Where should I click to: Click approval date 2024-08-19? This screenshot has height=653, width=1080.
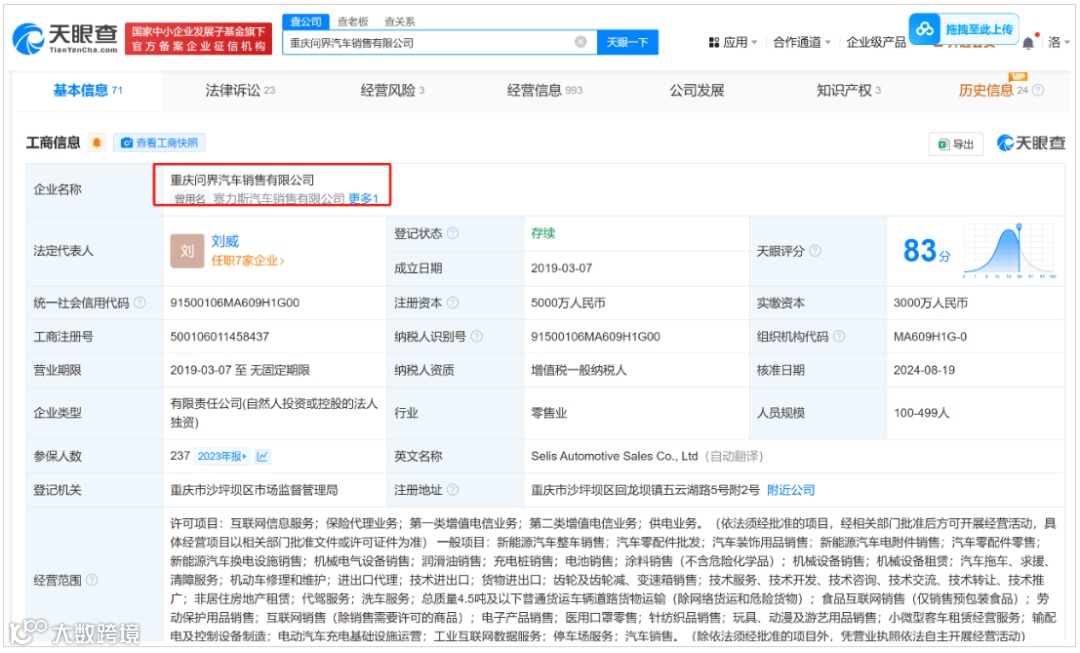[x=924, y=370]
